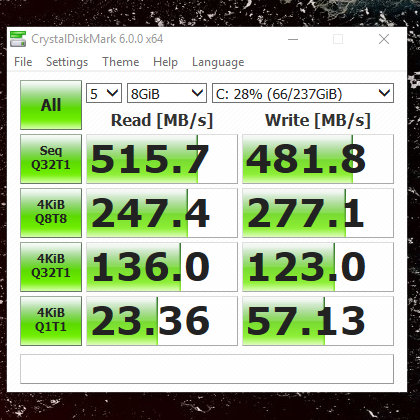Image resolution: width=420 pixels, height=420 pixels.
Task: Click the Seq write result 481.8
Action: (x=318, y=159)
